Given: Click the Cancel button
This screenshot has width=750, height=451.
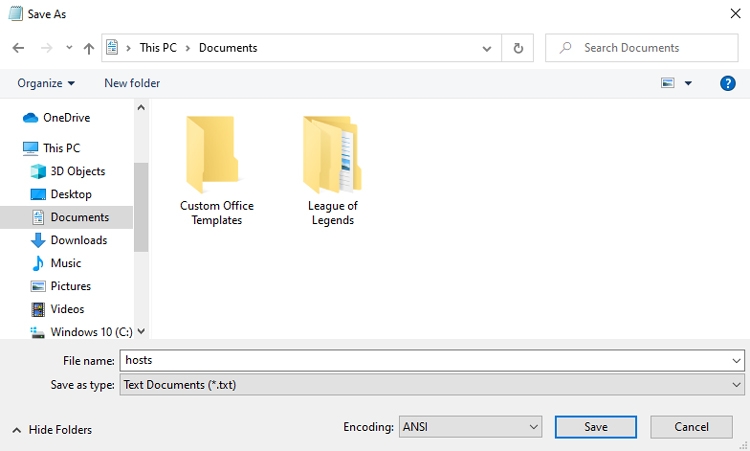Looking at the screenshot, I should 691,427.
